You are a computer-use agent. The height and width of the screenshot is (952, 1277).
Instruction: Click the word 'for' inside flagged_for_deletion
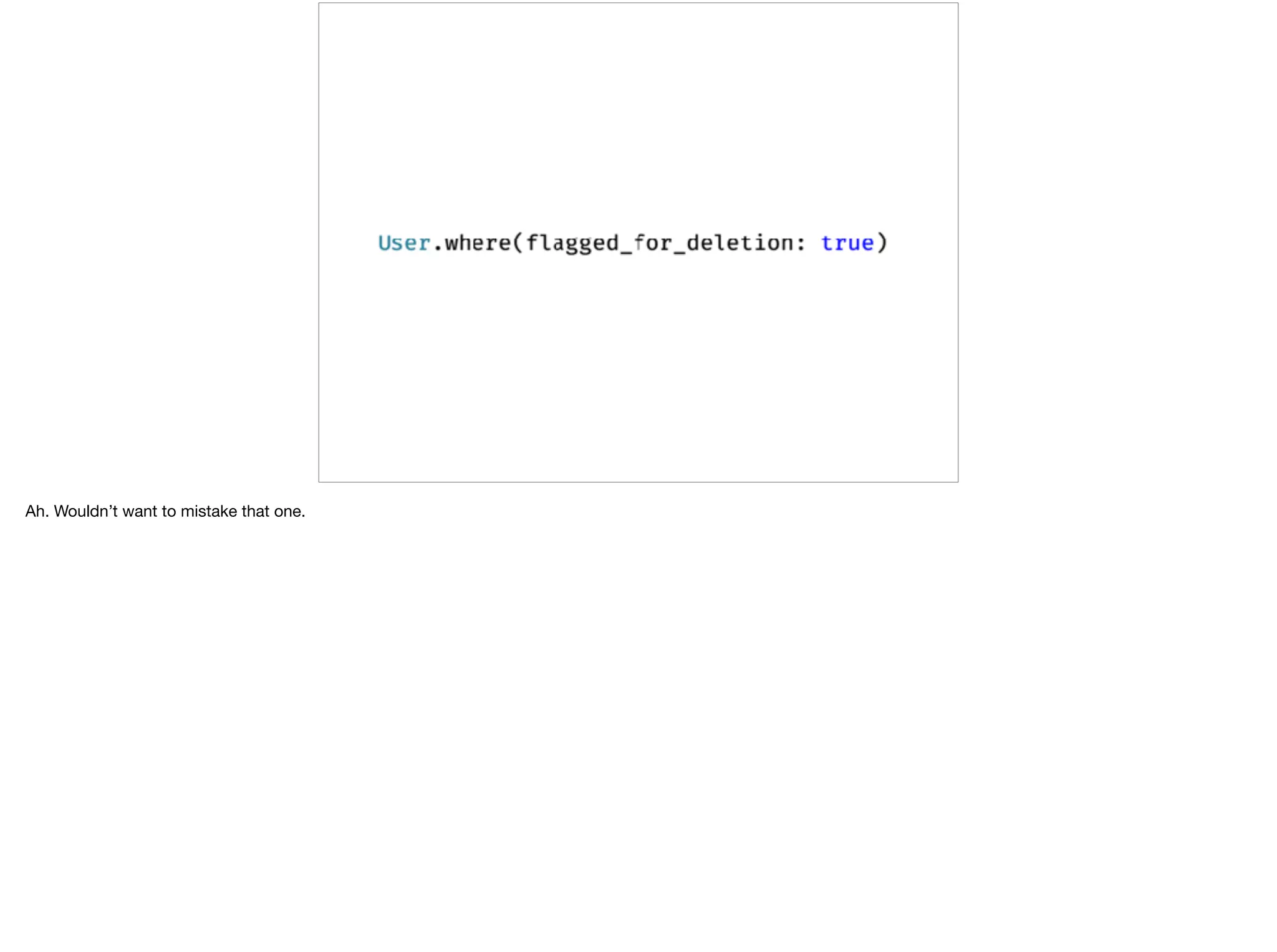click(652, 242)
